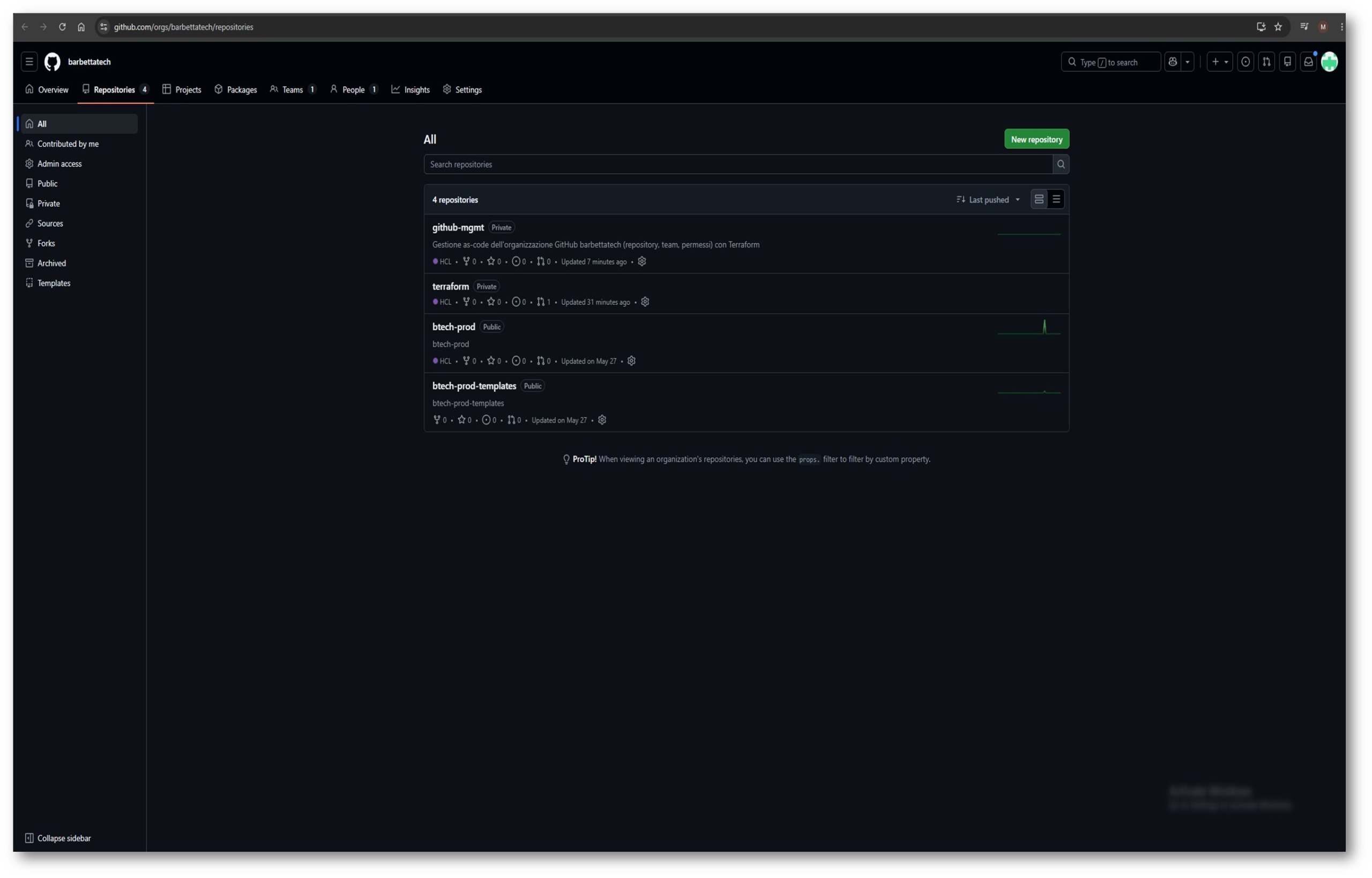Open the gear icon on the github-mgmt row
The image size is (1372, 878).
(x=642, y=261)
